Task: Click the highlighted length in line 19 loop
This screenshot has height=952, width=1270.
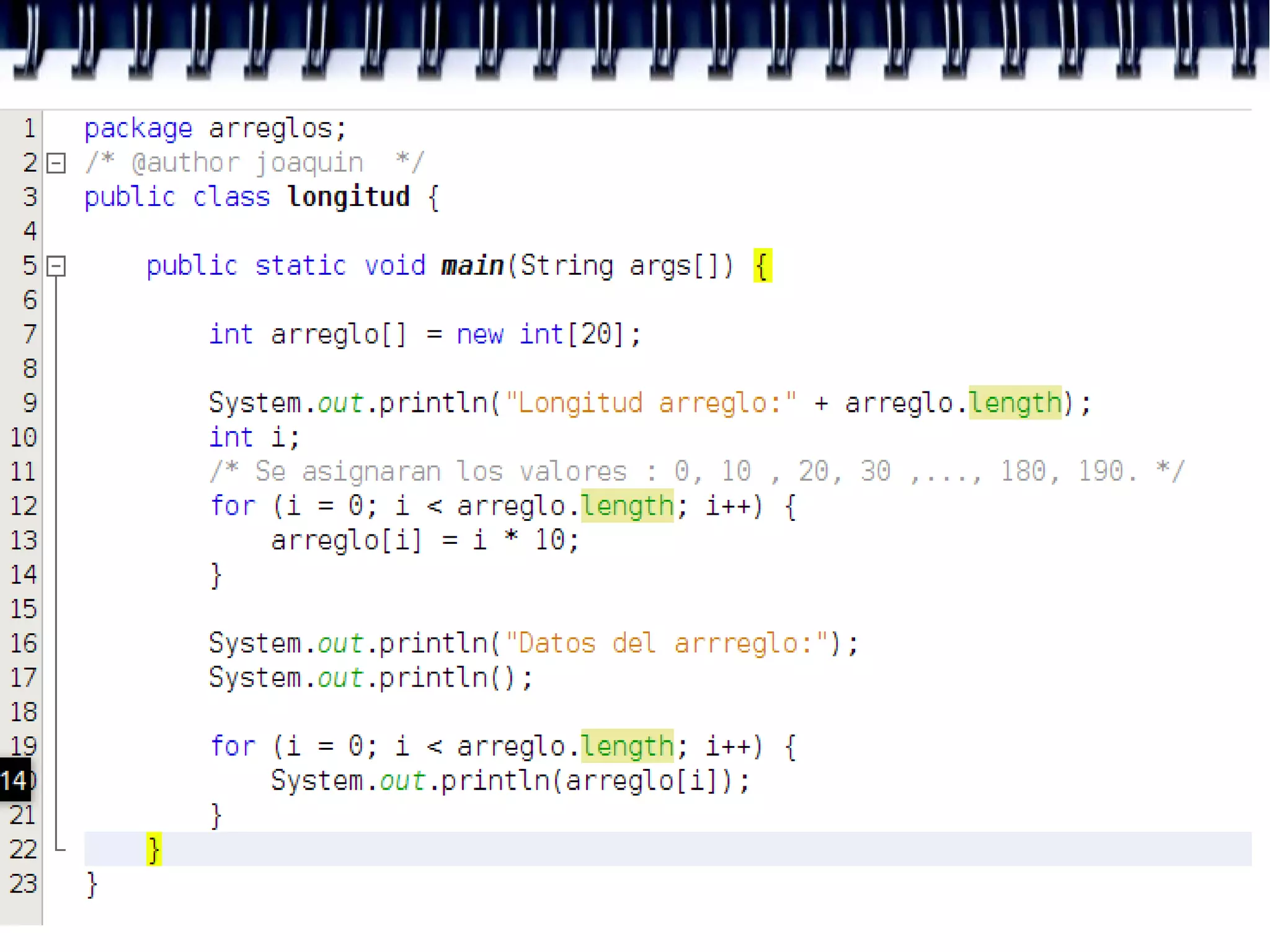Action: 627,746
